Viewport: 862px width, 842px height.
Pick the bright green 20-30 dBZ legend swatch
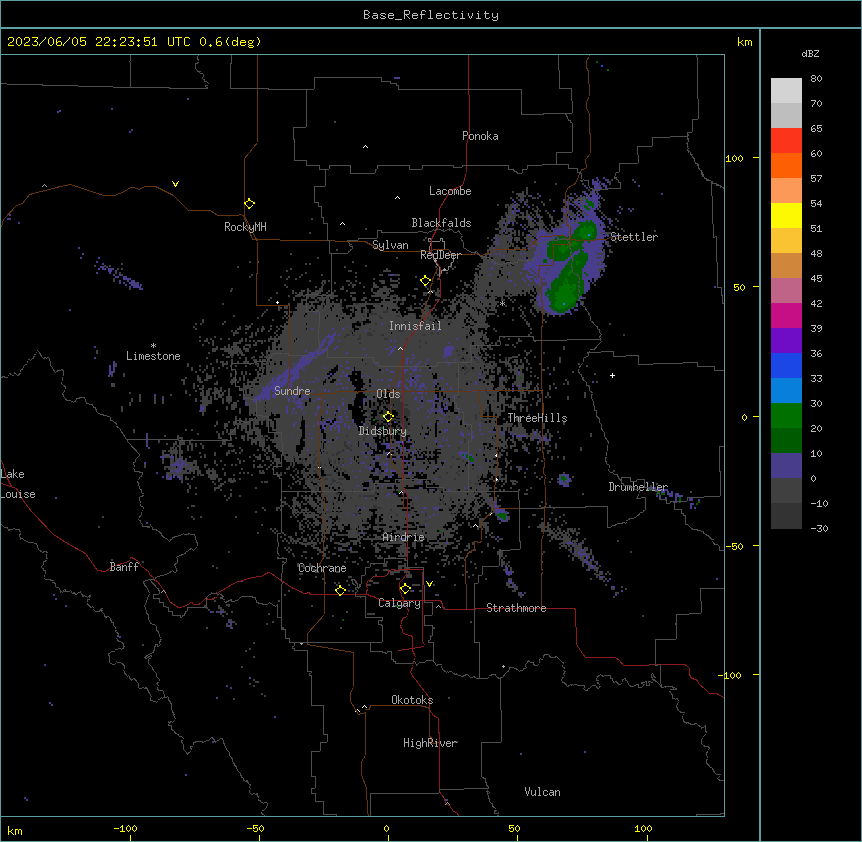[x=786, y=416]
